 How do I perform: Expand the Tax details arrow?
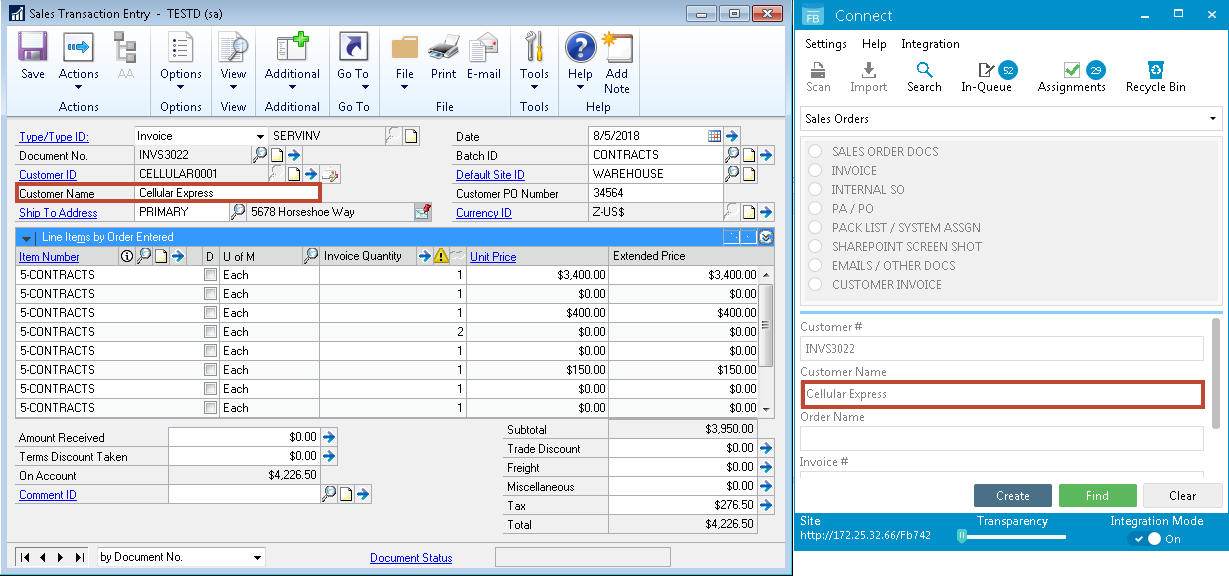tap(765, 505)
